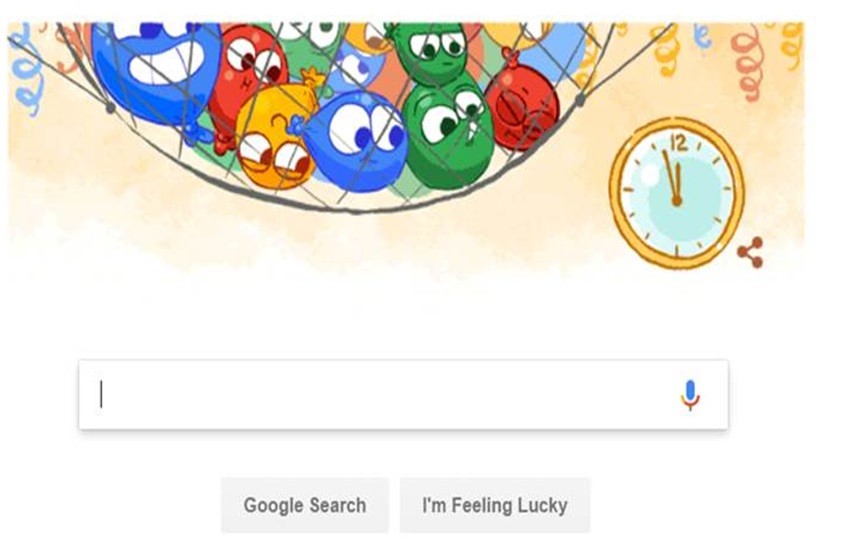Click the I'm Feeling Lucky button
Image resolution: width=850 pixels, height=550 pixels.
point(495,505)
